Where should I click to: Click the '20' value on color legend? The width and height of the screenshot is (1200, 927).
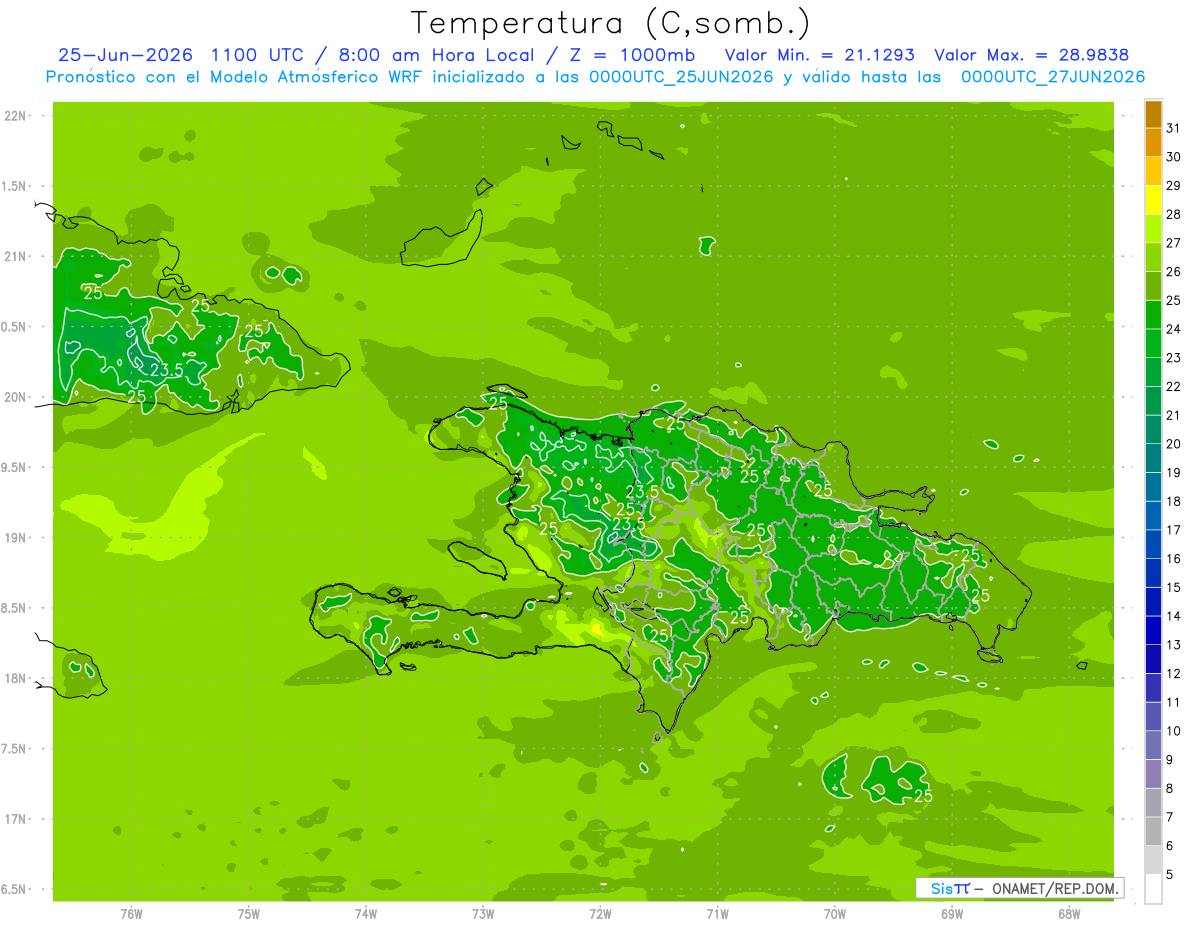(1173, 444)
